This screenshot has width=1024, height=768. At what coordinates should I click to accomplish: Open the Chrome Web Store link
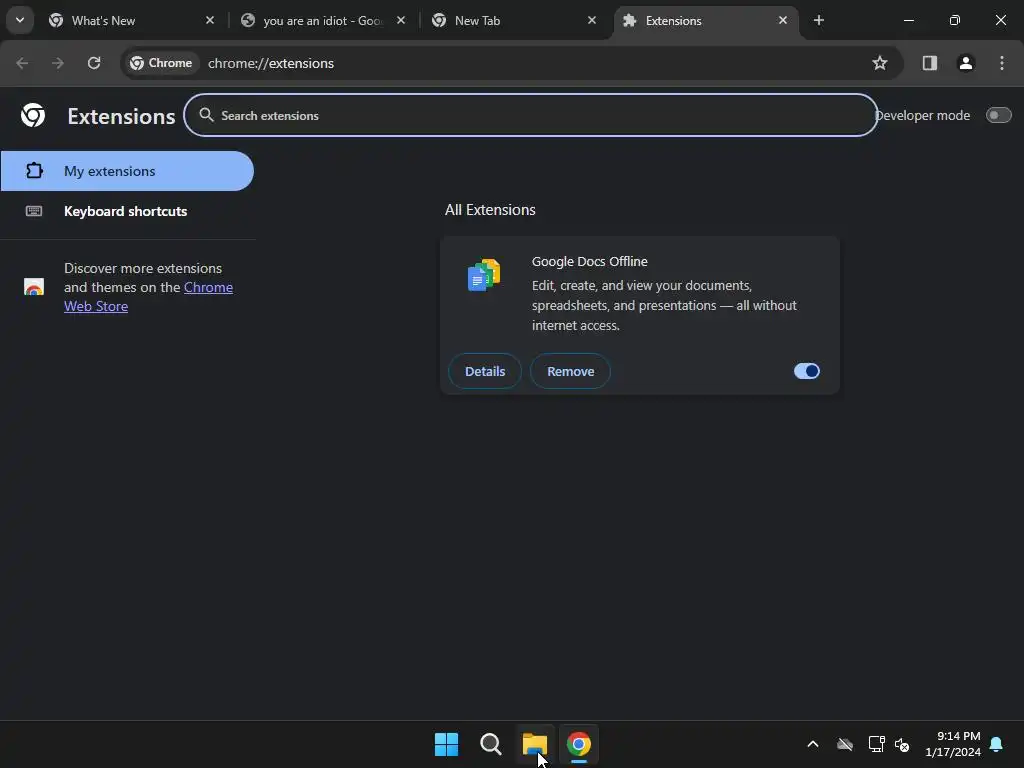point(148,296)
